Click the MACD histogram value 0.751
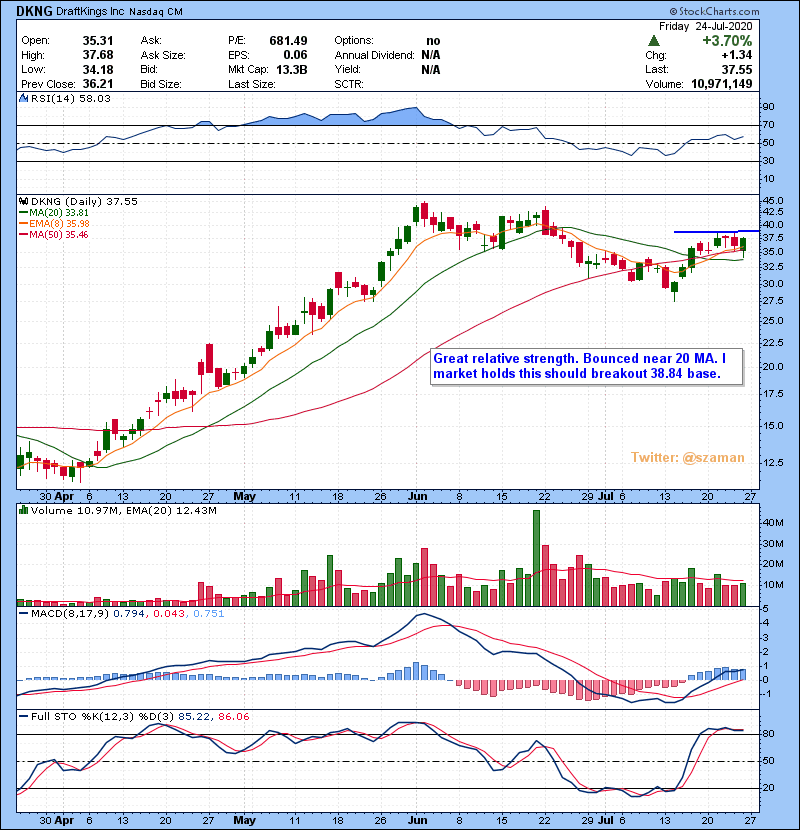Viewport: 800px width, 830px height. 209,614
